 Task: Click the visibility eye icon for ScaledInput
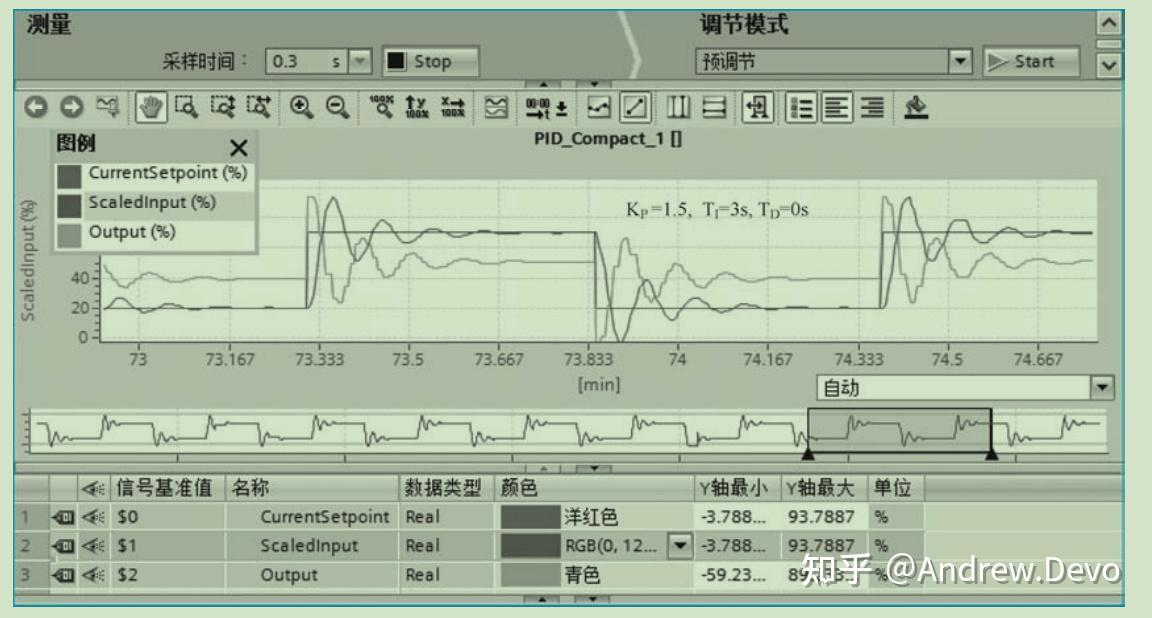[x=93, y=546]
